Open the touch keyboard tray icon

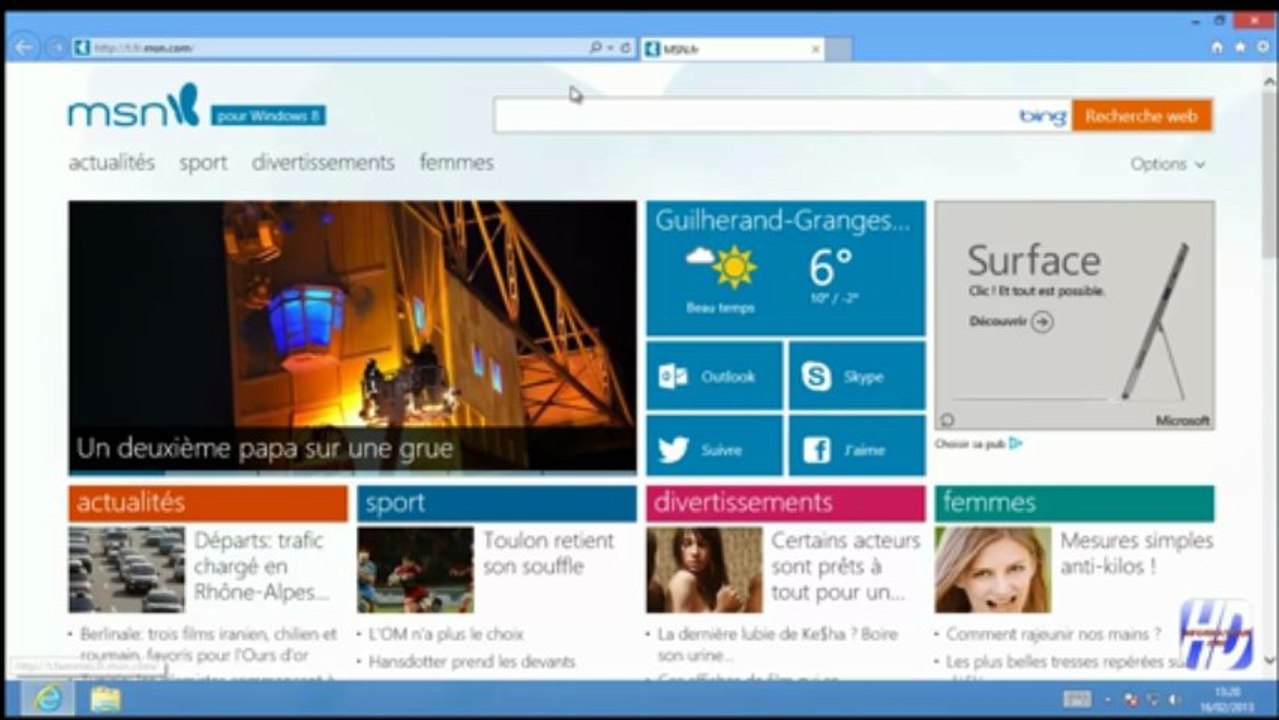(1077, 699)
